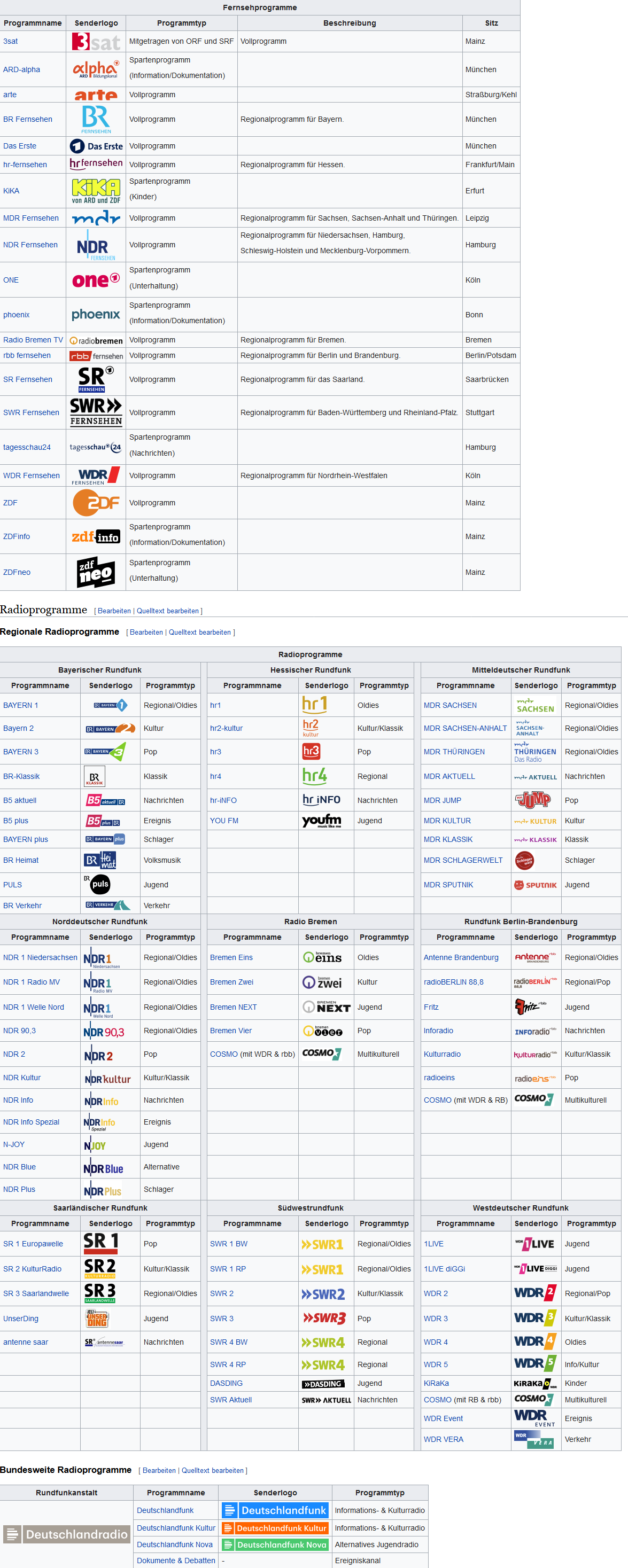This screenshot has height=1568, width=628.
Task: Click the N-JOY logo
Action: 95,1145
